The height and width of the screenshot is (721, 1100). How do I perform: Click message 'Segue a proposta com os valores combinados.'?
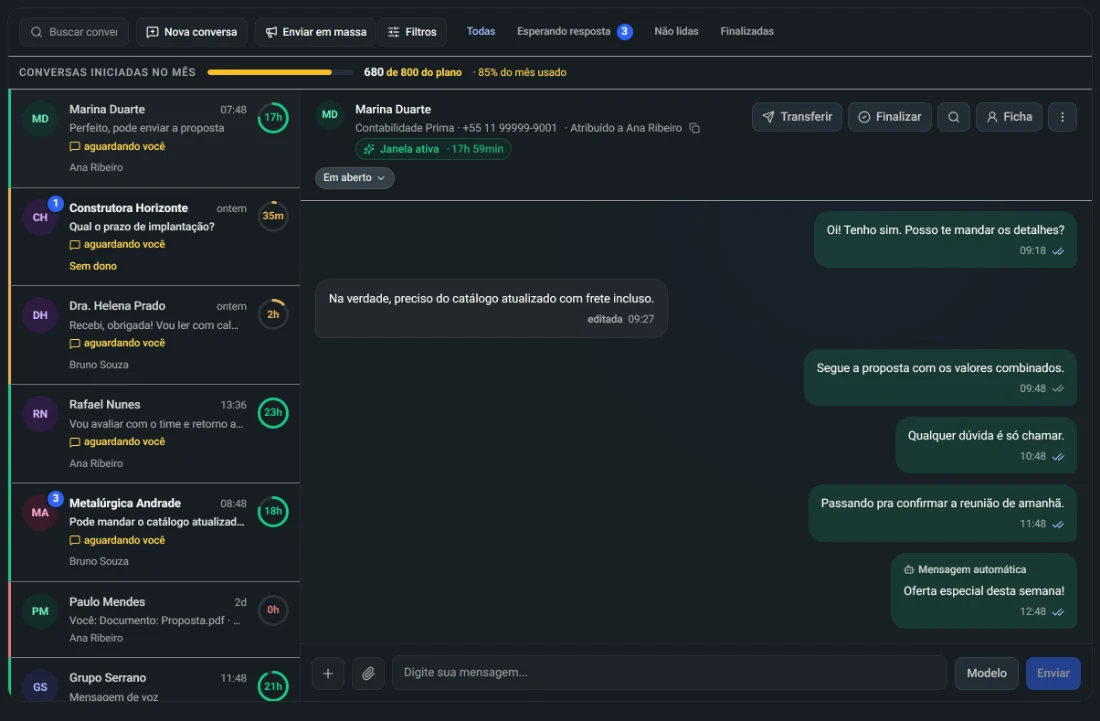click(x=940, y=377)
